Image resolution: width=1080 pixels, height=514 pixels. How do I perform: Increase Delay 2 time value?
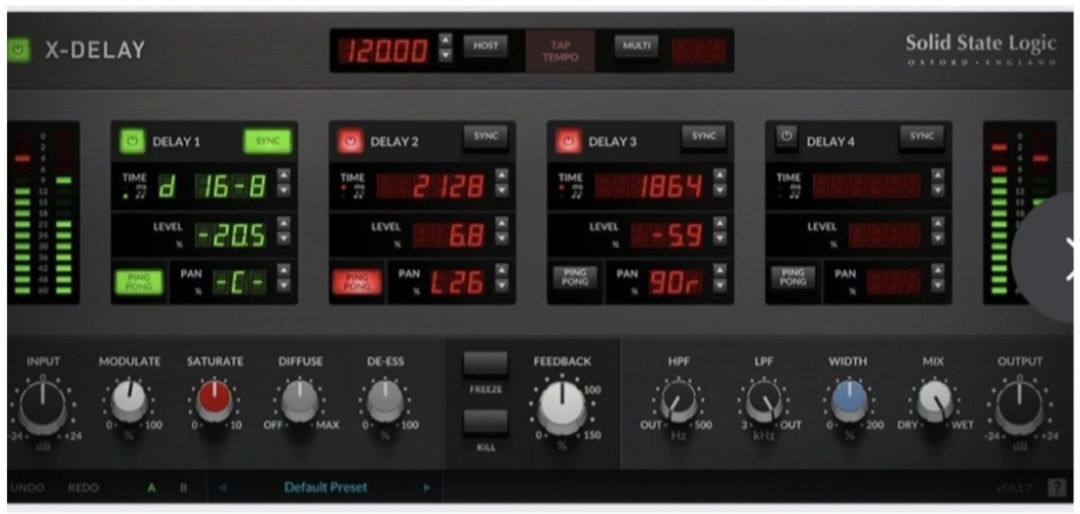coord(501,175)
